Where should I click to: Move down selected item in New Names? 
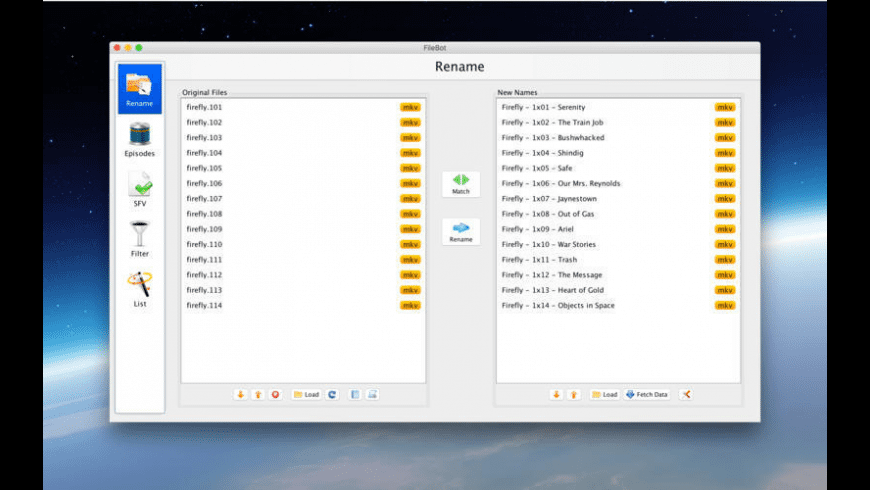[x=556, y=395]
